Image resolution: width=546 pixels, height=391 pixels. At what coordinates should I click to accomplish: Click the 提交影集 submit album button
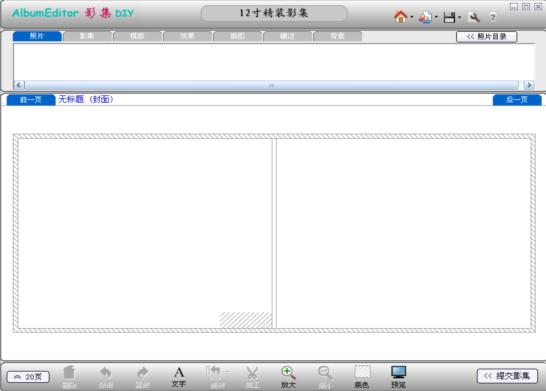tap(507, 376)
